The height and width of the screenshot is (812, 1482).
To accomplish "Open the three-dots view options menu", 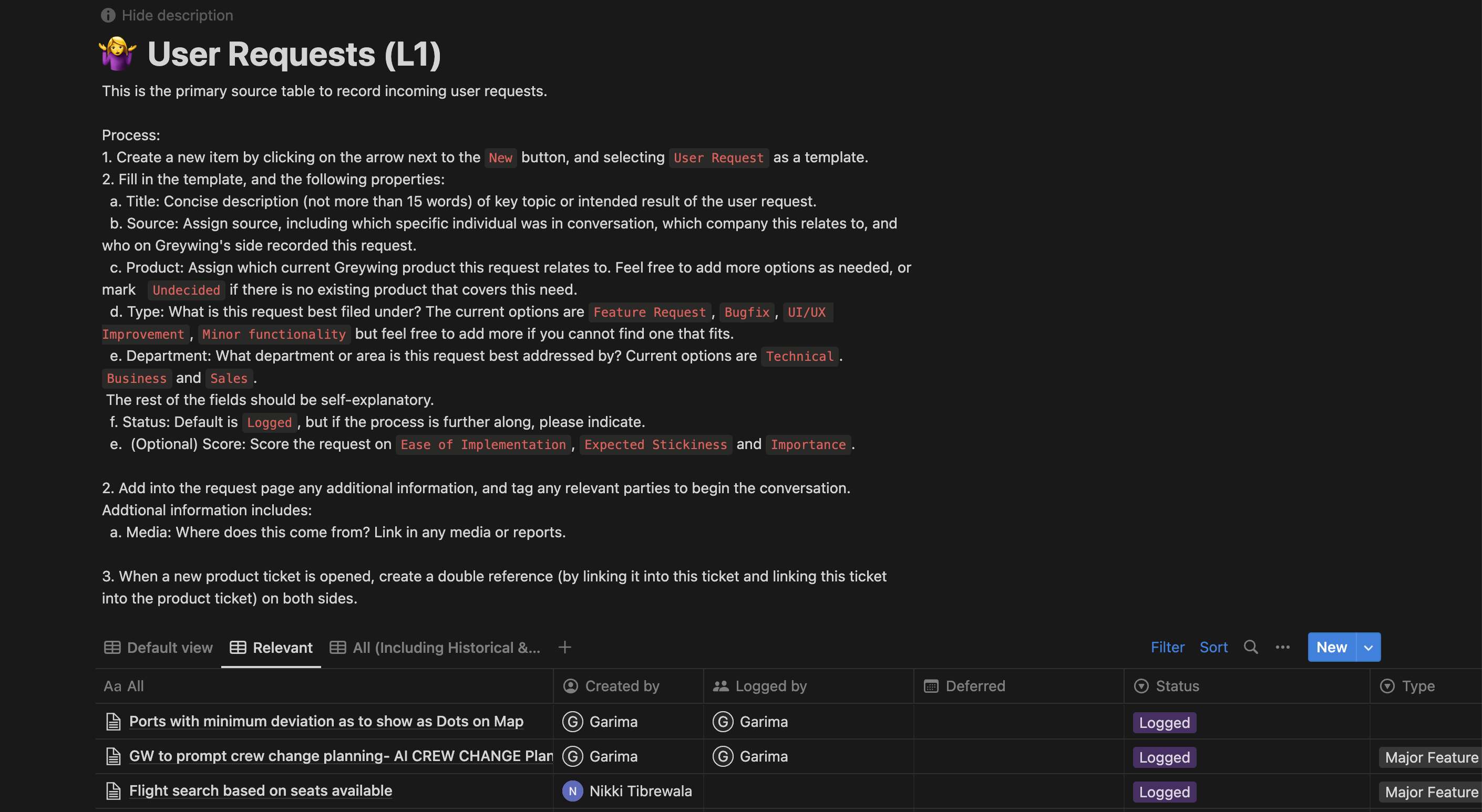I will [1282, 647].
